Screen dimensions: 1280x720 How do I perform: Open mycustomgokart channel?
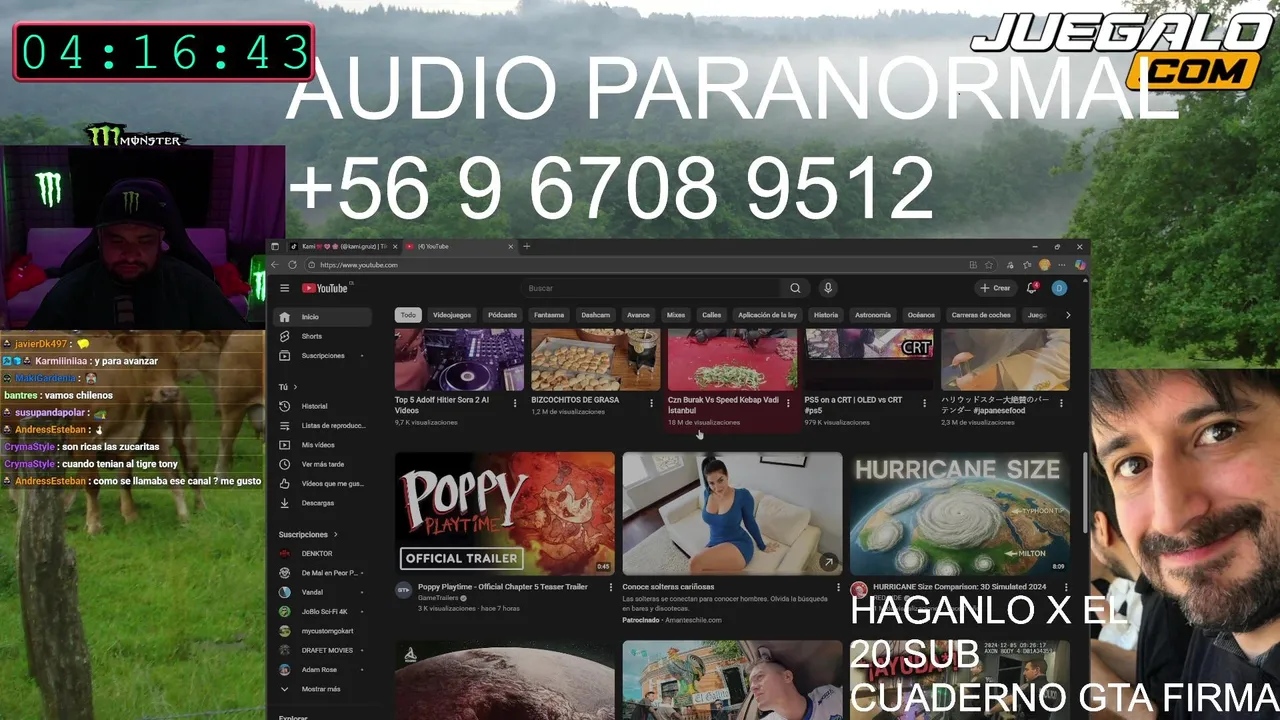pos(322,631)
